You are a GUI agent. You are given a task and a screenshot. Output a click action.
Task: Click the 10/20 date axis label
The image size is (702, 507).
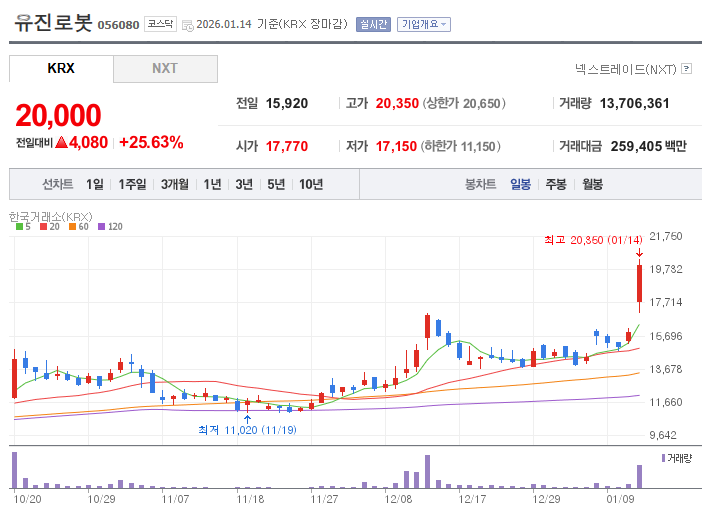point(27,499)
